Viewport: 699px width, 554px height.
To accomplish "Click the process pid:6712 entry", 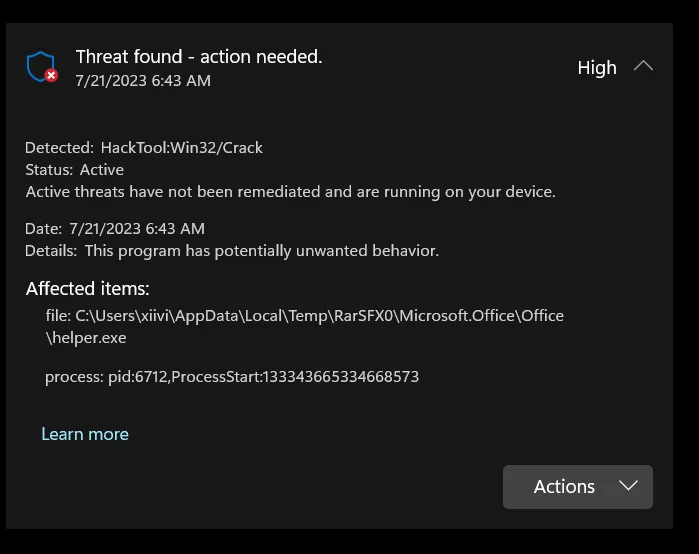I will click(232, 377).
